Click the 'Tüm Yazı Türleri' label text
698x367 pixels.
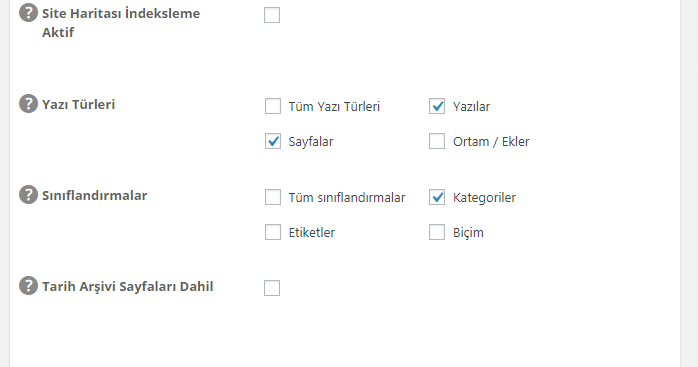(x=334, y=107)
